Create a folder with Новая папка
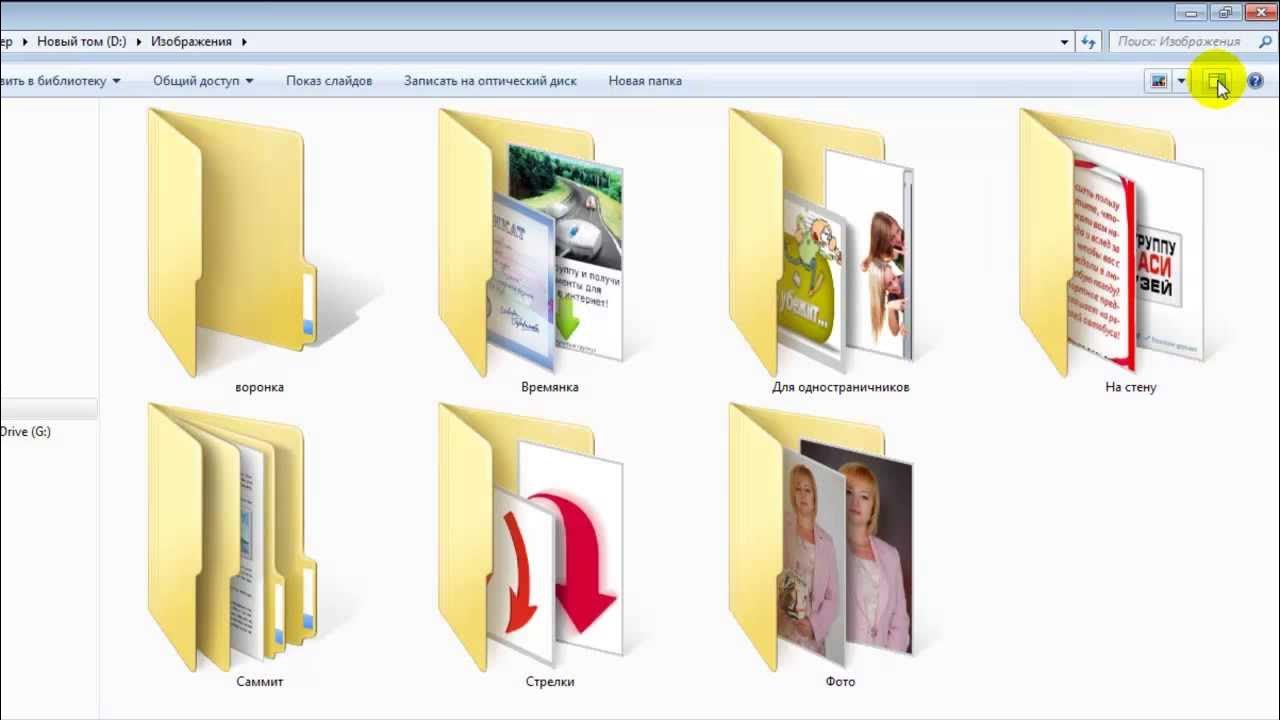The image size is (1280, 720). click(x=645, y=81)
